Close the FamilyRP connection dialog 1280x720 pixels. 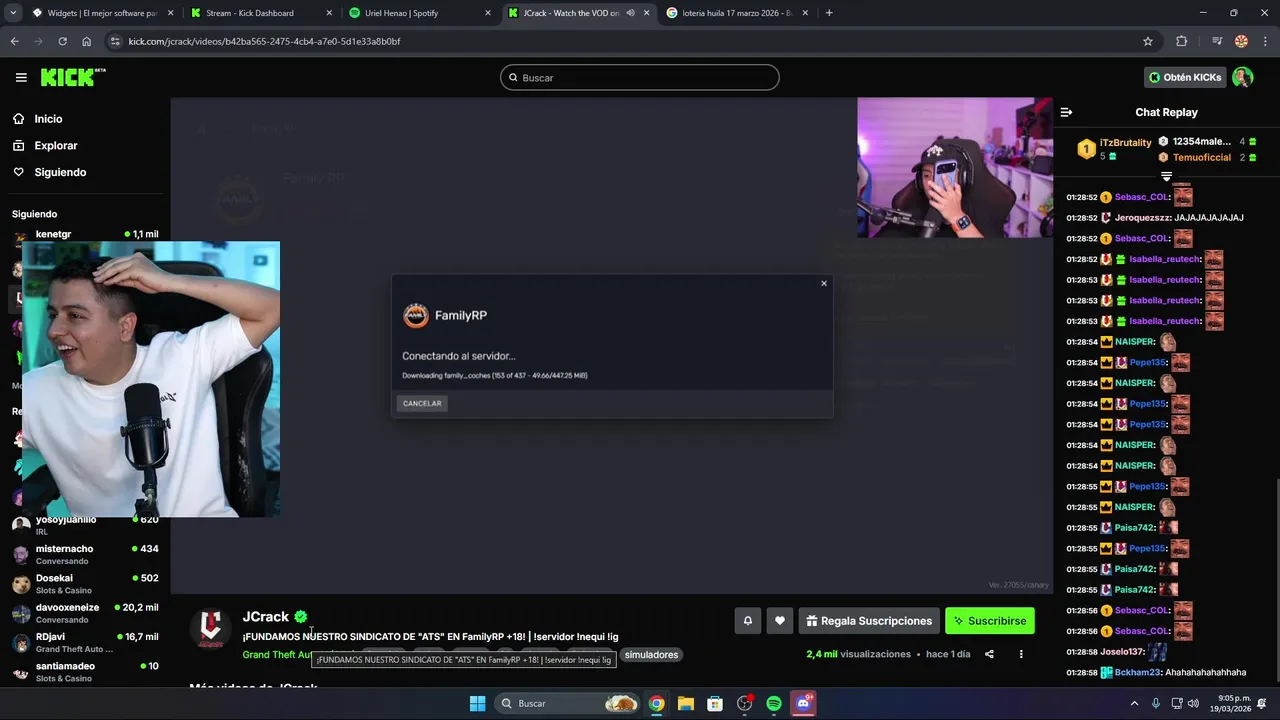pyautogui.click(x=824, y=283)
